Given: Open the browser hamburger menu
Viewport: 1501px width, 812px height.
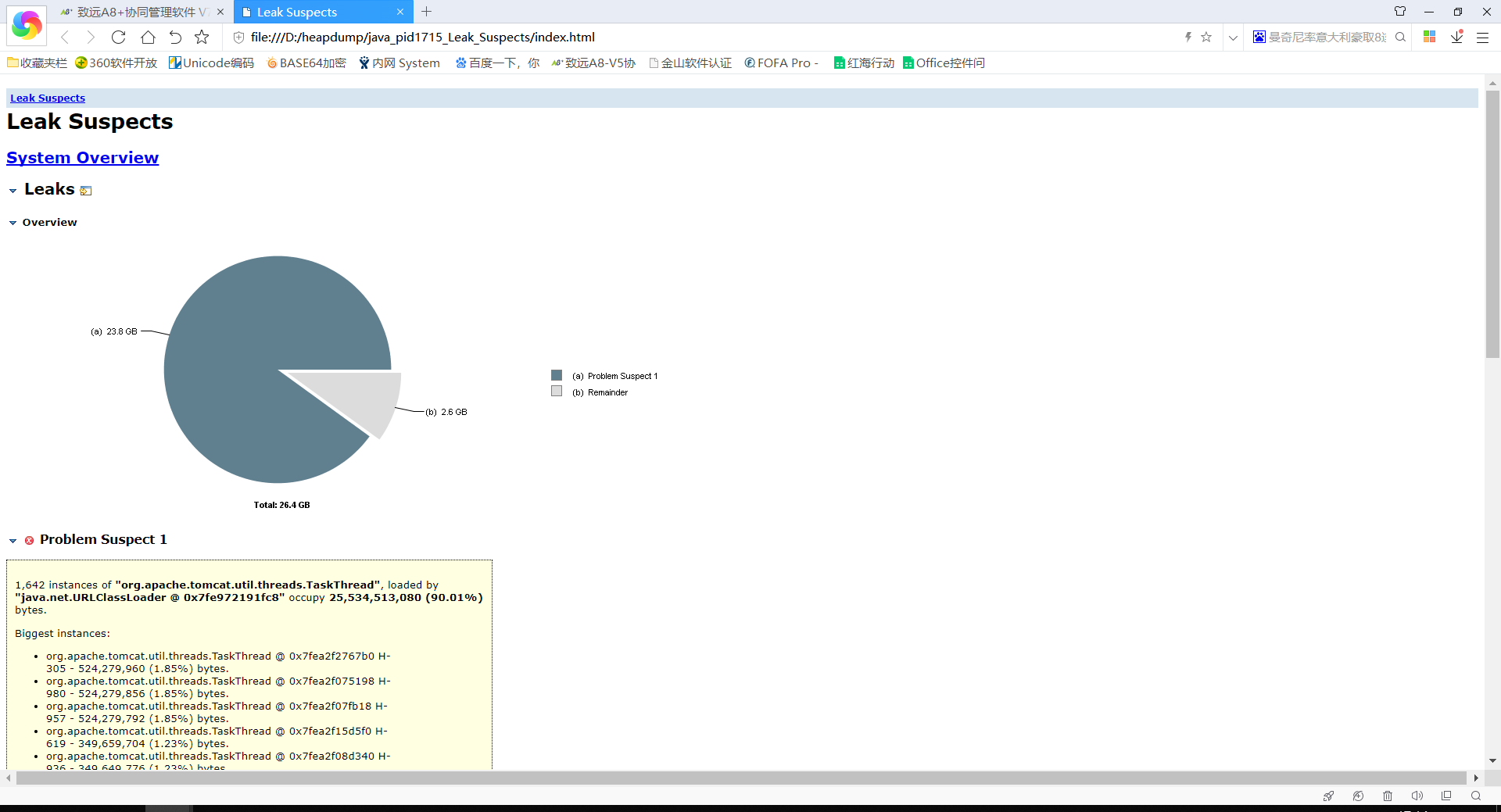Looking at the screenshot, I should pyautogui.click(x=1482, y=38).
